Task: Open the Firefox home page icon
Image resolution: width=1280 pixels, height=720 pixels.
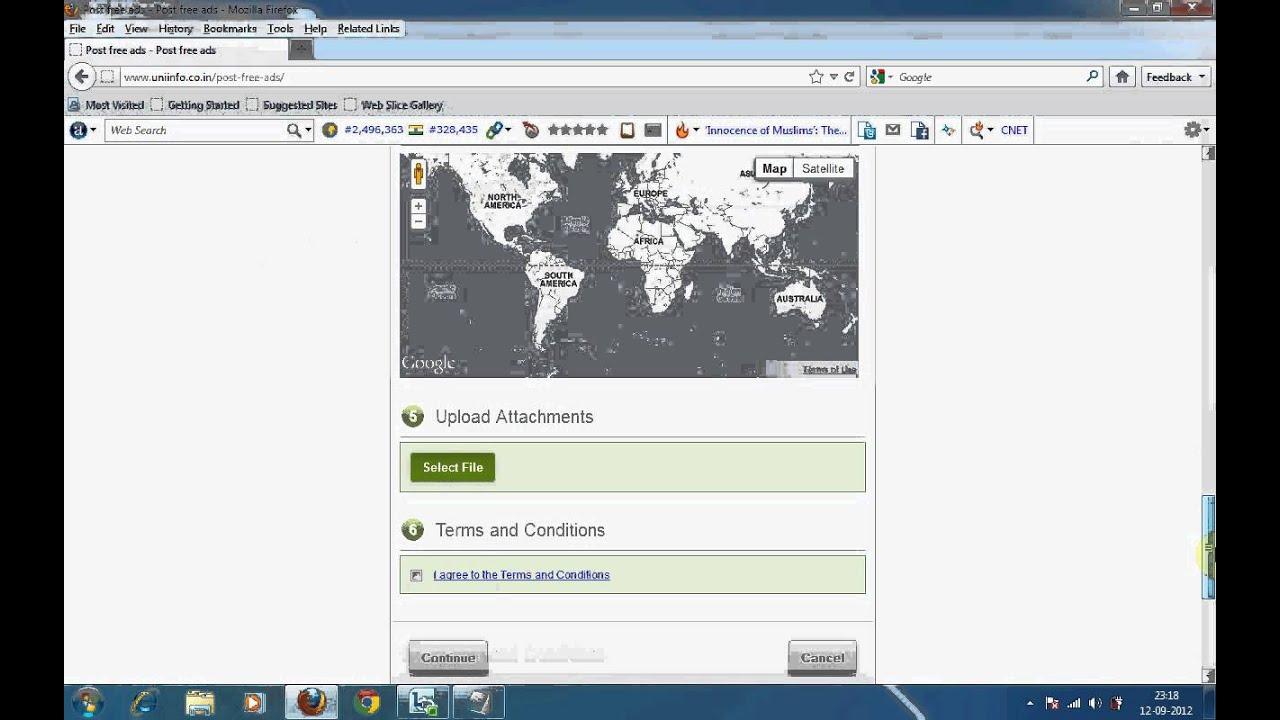Action: pos(1122,77)
